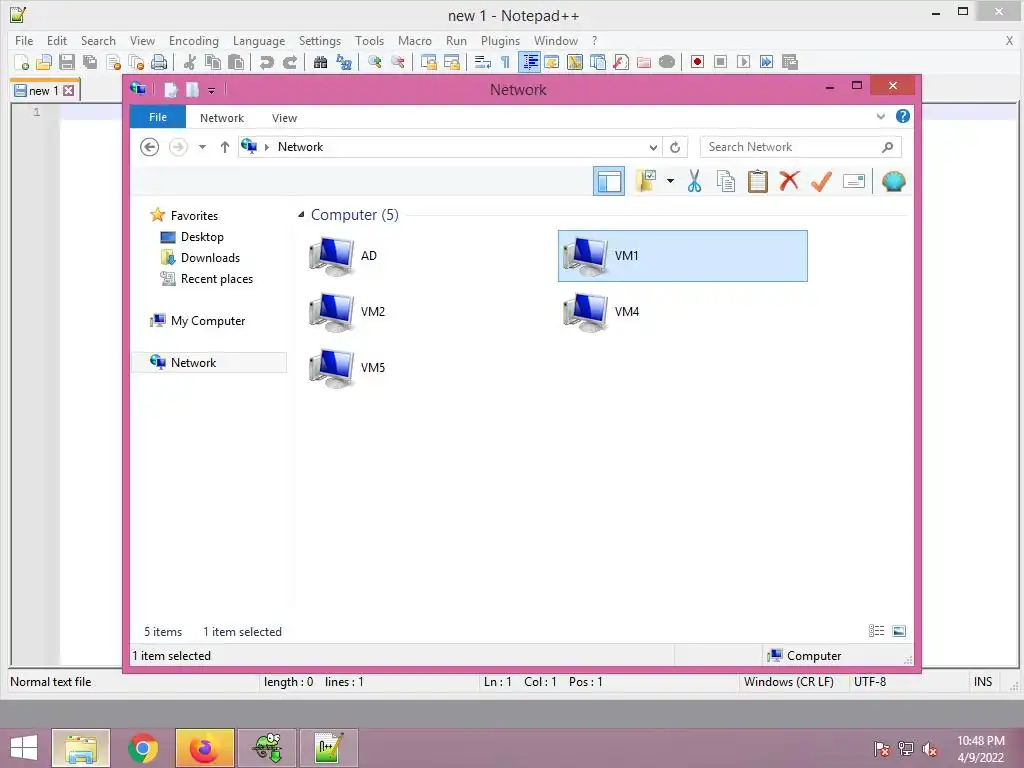
Task: Switch to details view in Network status bar
Action: (876, 631)
